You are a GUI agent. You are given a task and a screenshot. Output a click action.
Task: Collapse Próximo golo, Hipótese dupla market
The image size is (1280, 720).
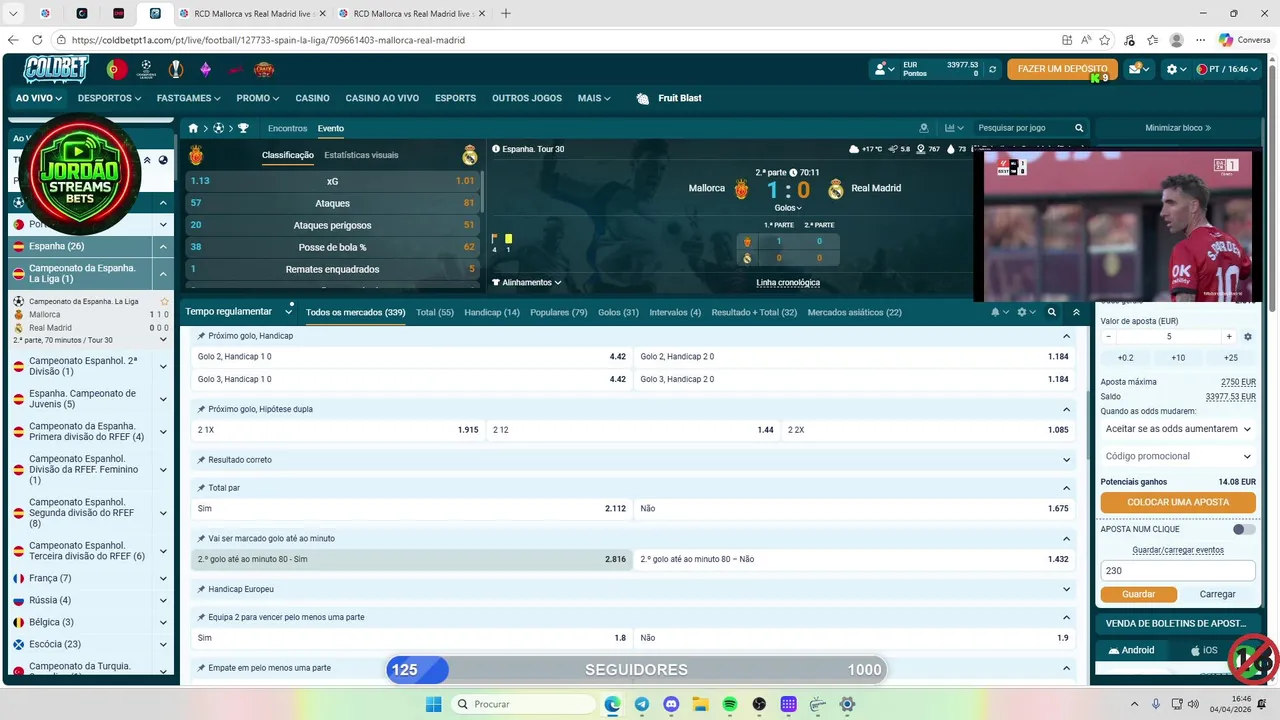click(1067, 409)
